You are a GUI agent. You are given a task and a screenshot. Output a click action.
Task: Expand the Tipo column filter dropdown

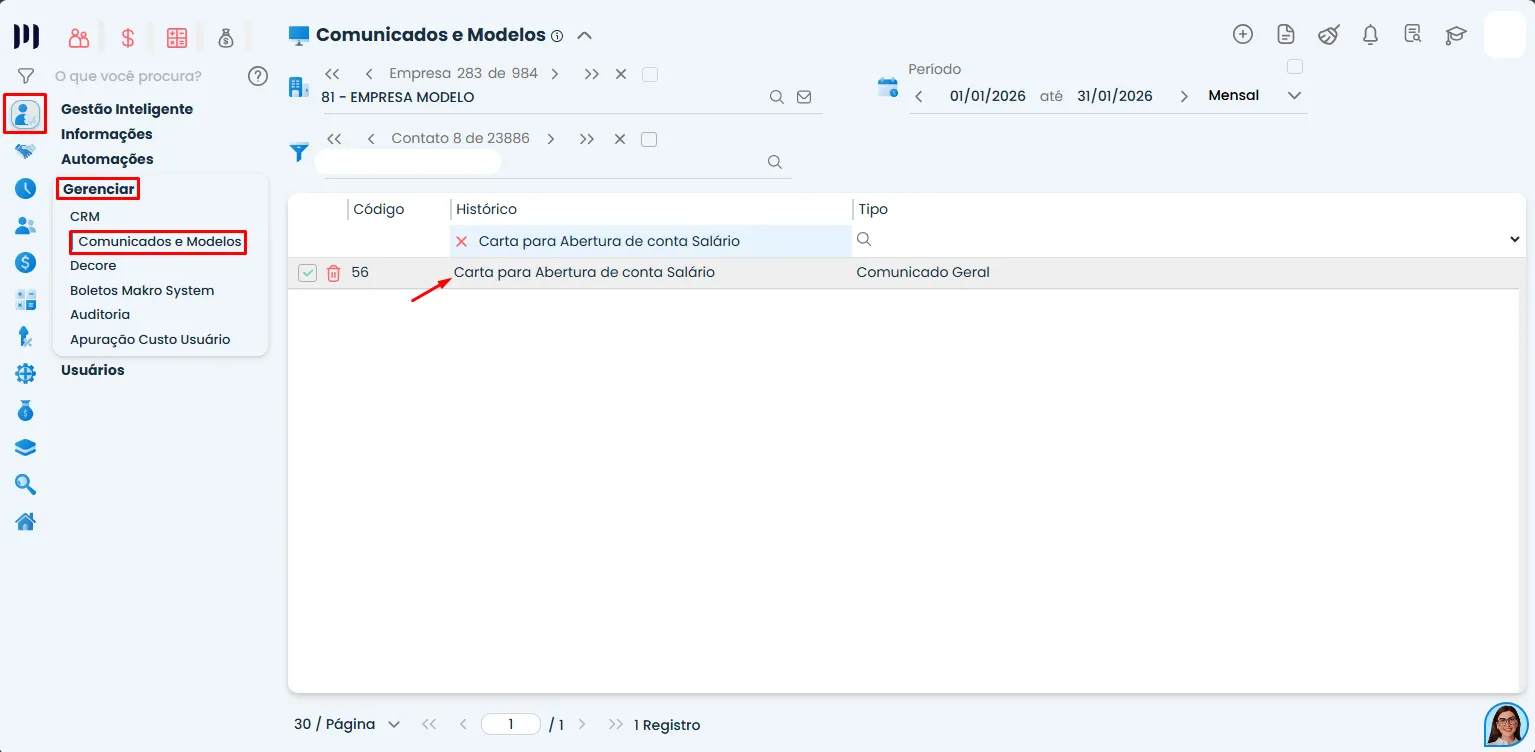coord(1514,239)
